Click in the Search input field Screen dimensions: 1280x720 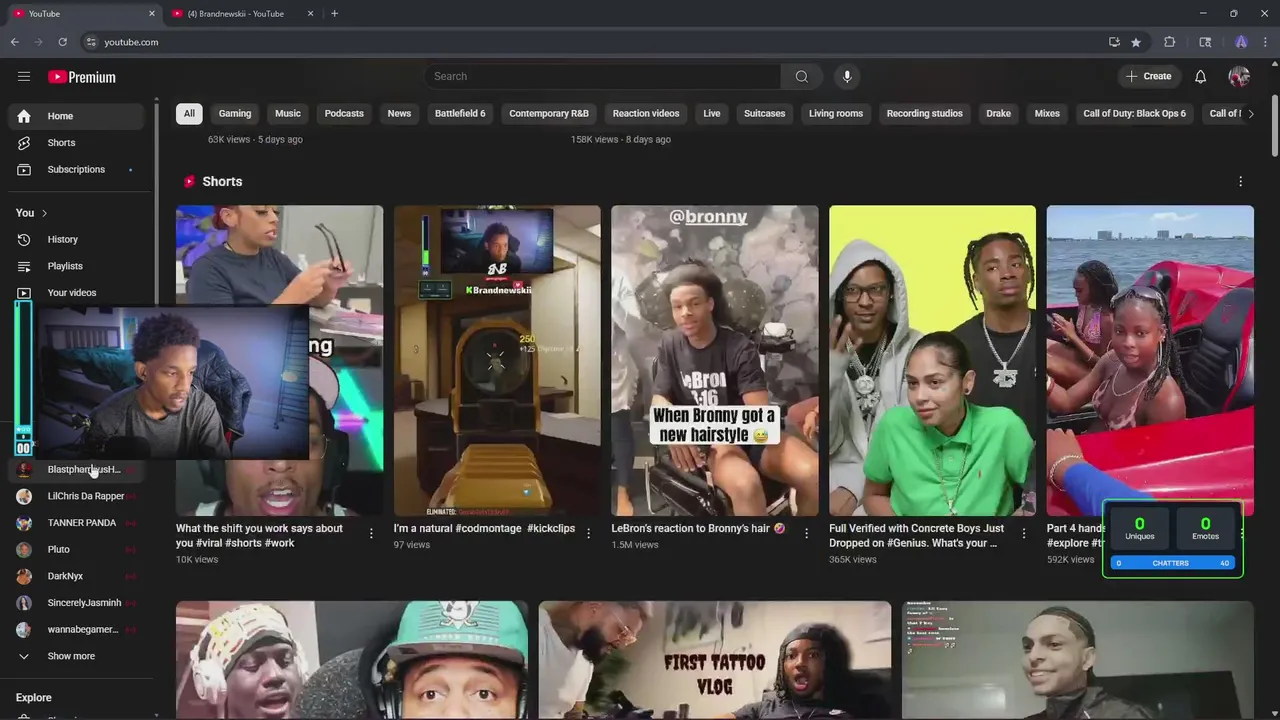pyautogui.click(x=602, y=77)
